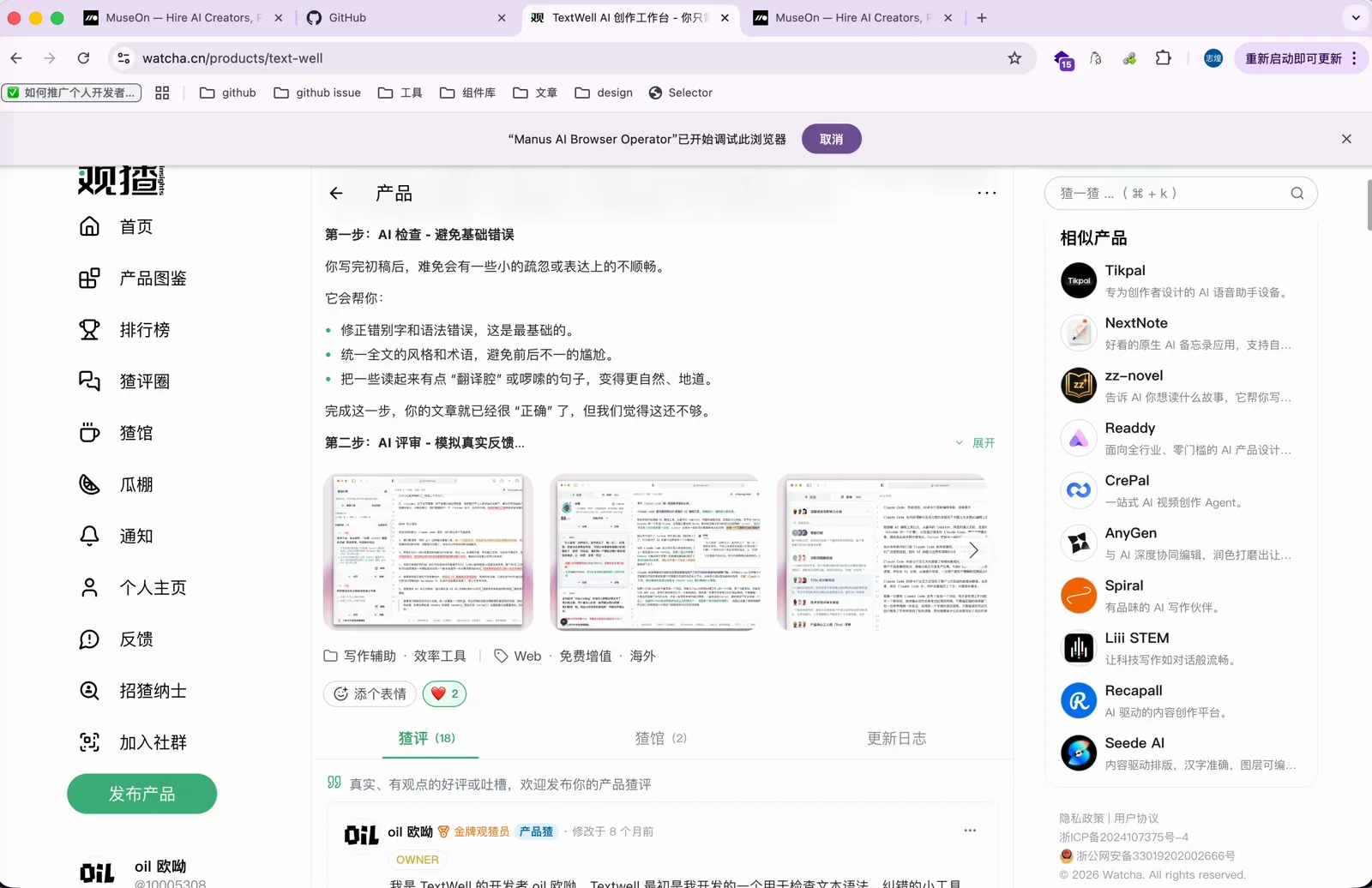Image resolution: width=1372 pixels, height=888 pixels.
Task: Switch to the GitHub browser tab
Action: (x=406, y=17)
